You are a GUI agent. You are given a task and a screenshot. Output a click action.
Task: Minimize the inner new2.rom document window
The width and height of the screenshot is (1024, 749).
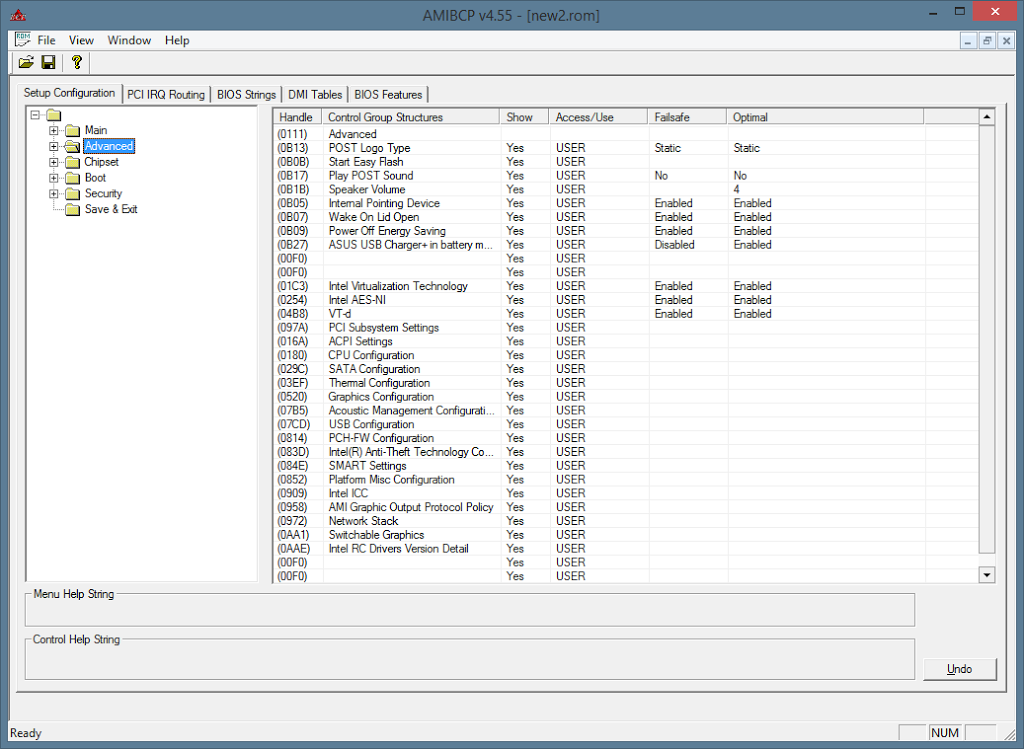click(968, 40)
